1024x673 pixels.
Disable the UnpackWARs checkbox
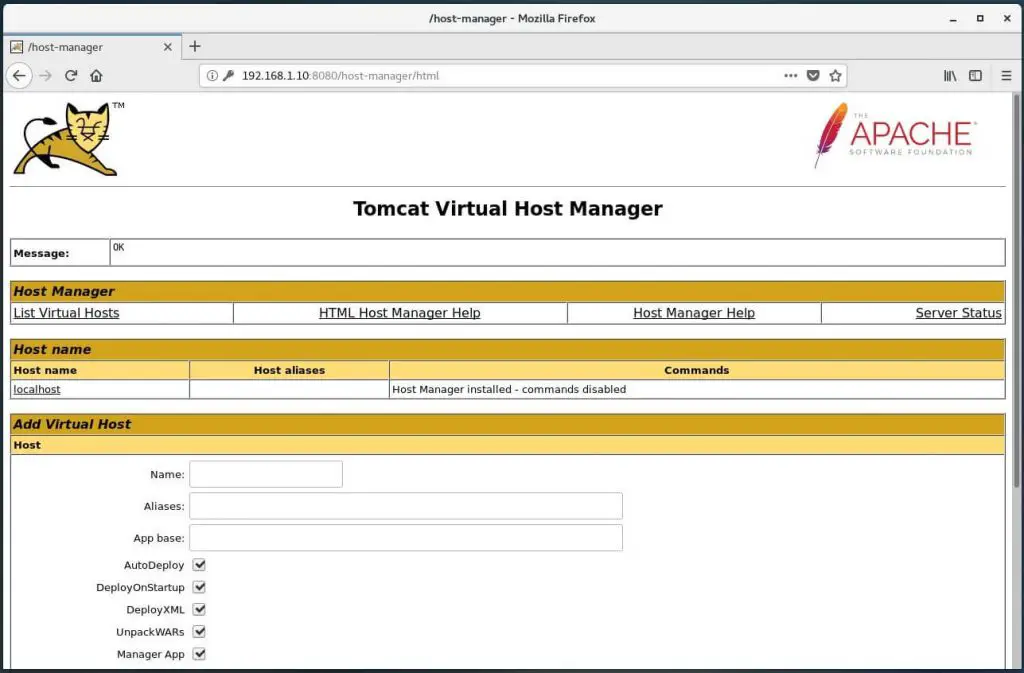[199, 631]
